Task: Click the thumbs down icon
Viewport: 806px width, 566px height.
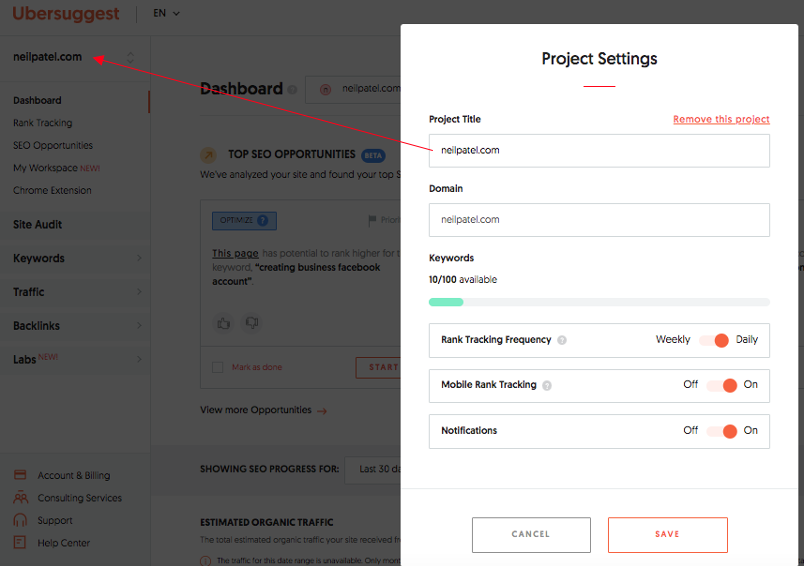Action: pyautogui.click(x=252, y=323)
